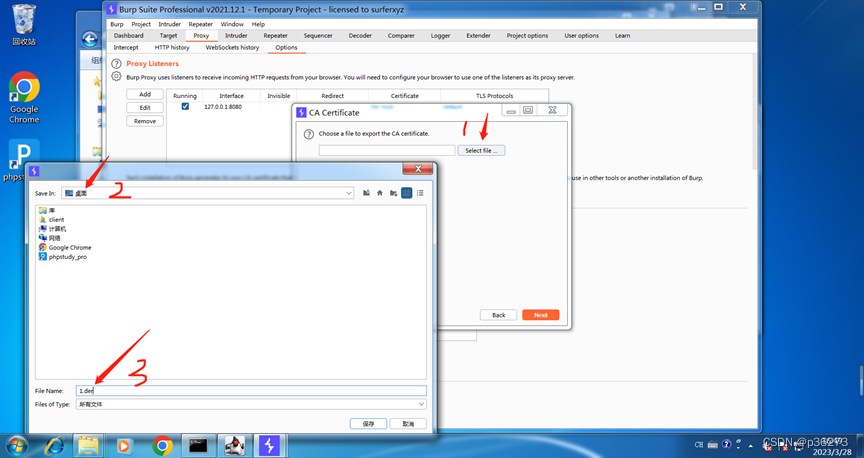Select 计算机 computer entry in file list
The width and height of the screenshot is (864, 458).
click(52, 229)
